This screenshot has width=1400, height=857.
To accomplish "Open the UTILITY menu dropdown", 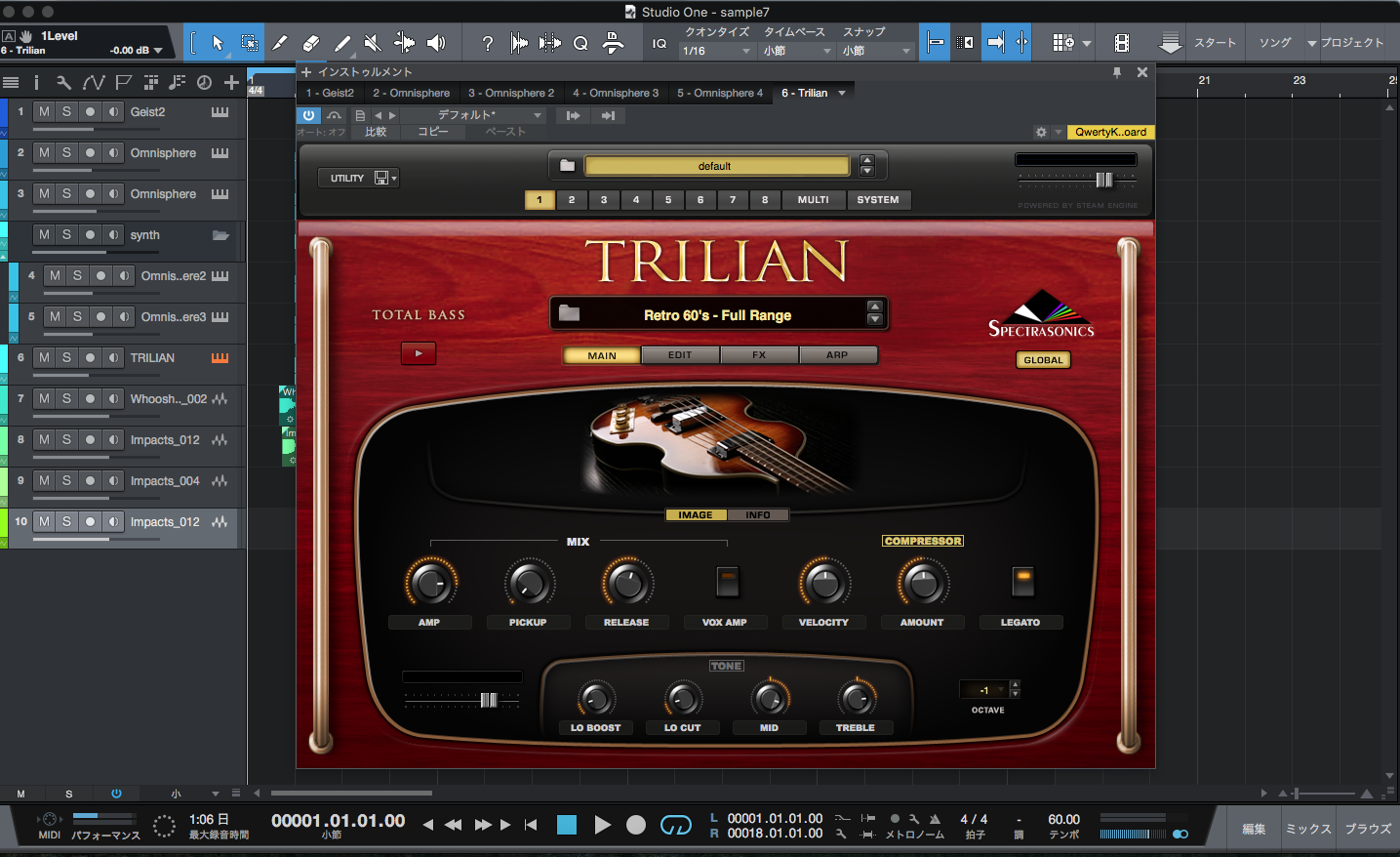I will pyautogui.click(x=358, y=178).
